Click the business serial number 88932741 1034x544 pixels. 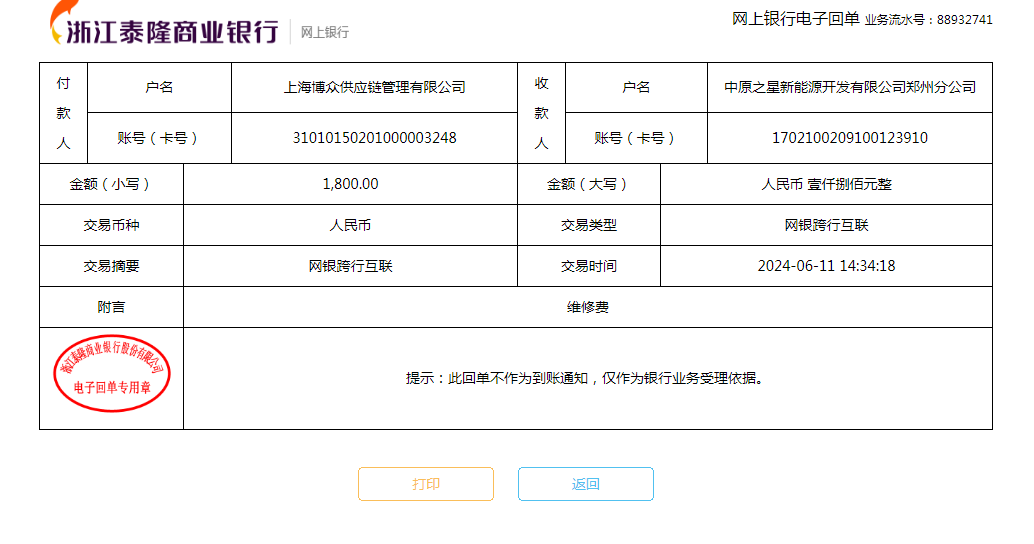[964, 20]
